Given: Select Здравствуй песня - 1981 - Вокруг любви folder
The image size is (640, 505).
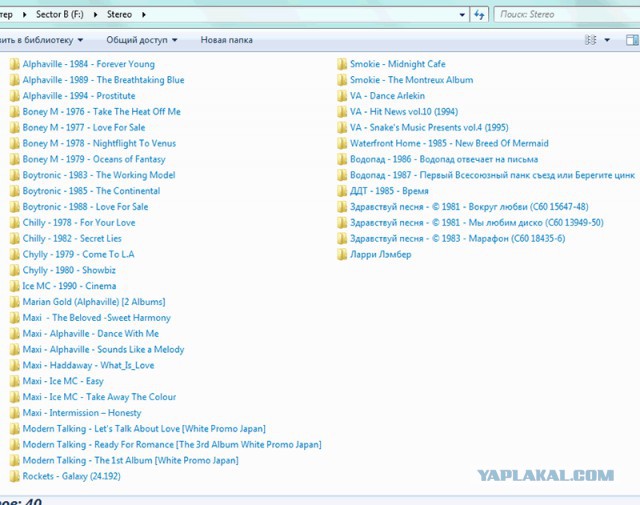Looking at the screenshot, I should coord(469,207).
